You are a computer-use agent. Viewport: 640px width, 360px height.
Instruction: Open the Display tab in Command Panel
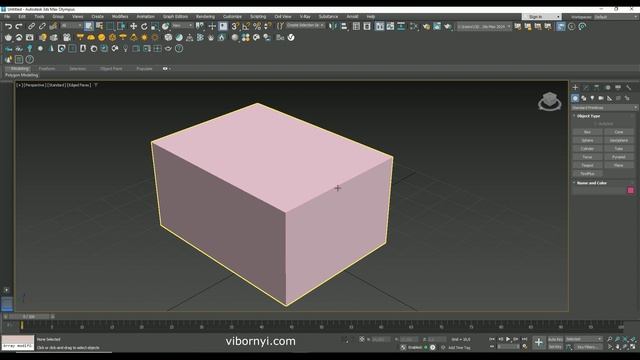[618, 87]
